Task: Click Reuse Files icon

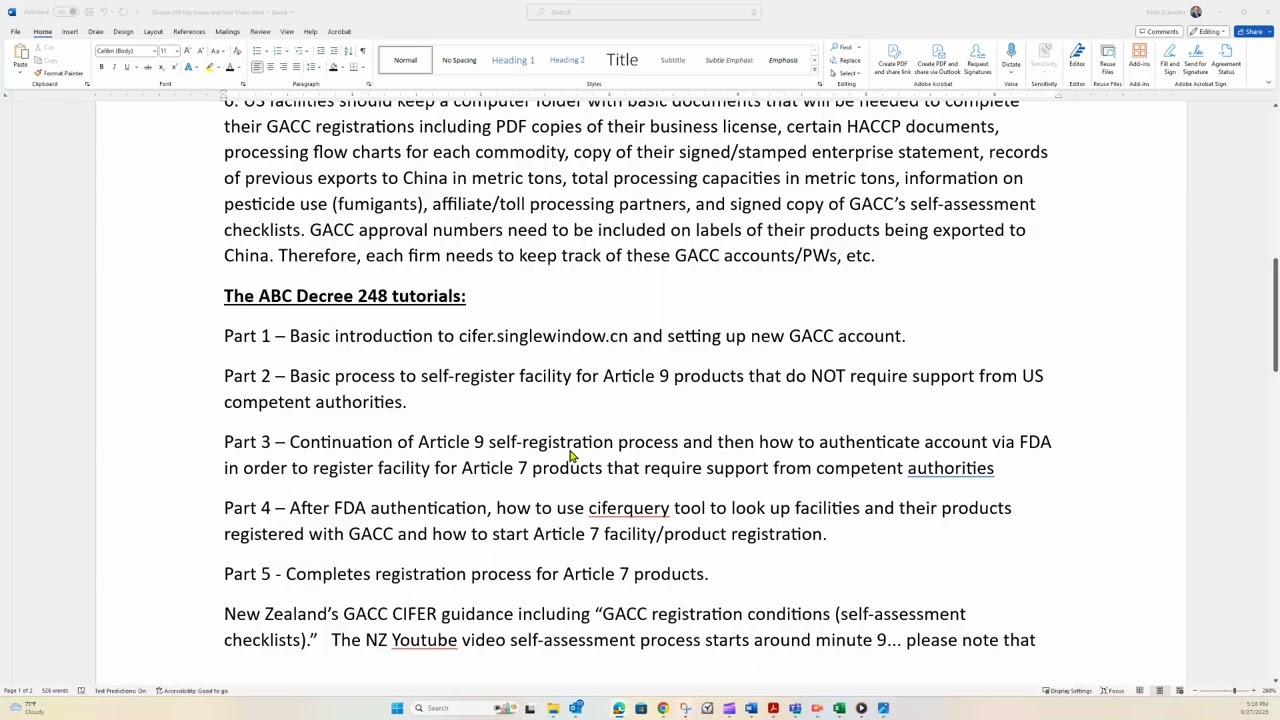Action: click(1107, 60)
